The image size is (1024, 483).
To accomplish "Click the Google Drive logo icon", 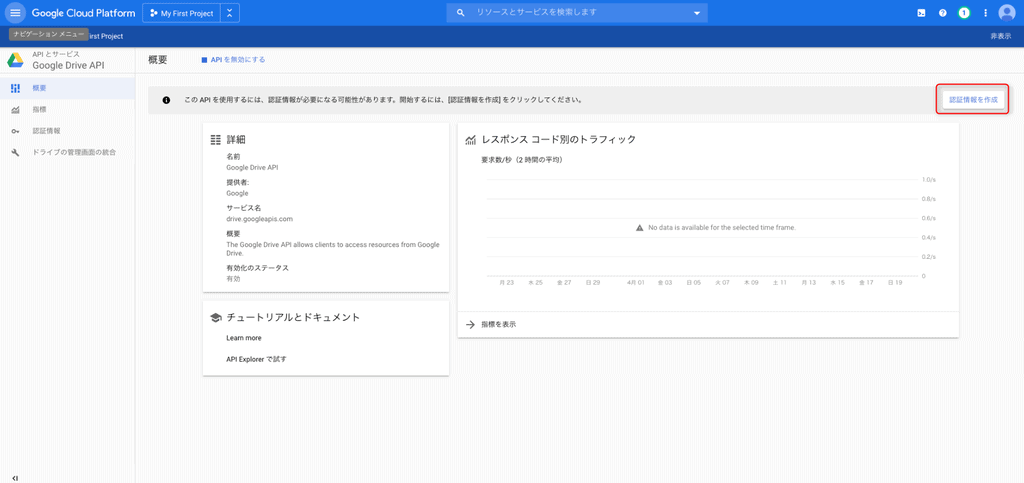I will pos(16,60).
